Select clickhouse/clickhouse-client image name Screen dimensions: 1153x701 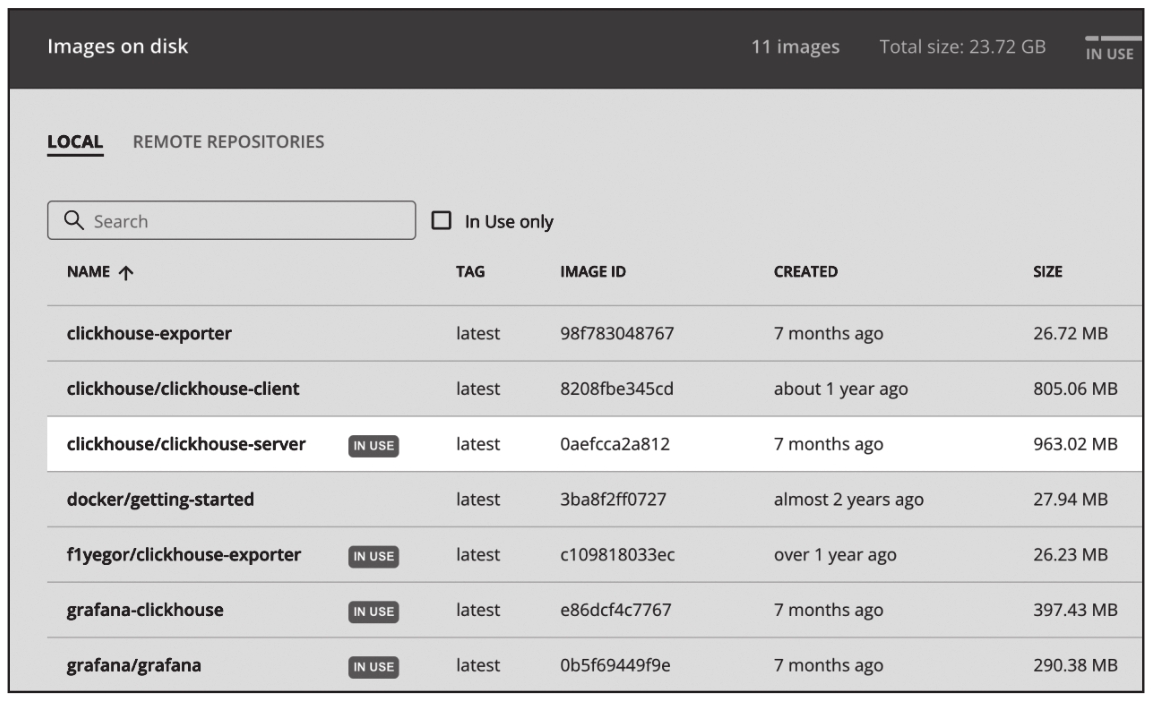tap(183, 388)
